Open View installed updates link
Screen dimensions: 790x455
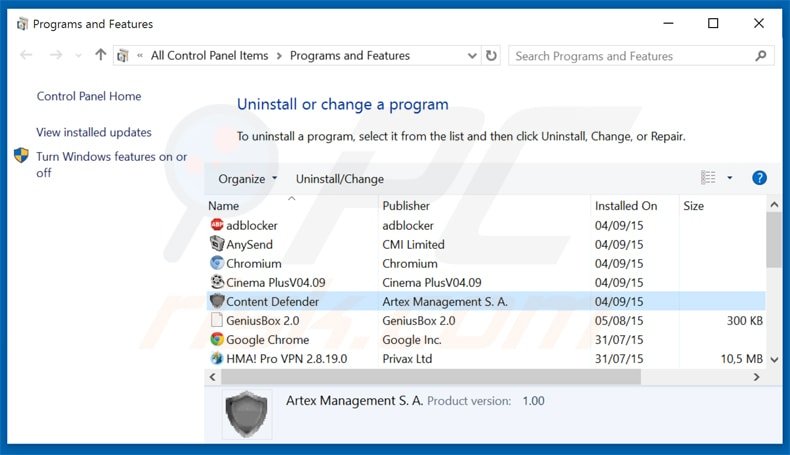click(x=94, y=132)
